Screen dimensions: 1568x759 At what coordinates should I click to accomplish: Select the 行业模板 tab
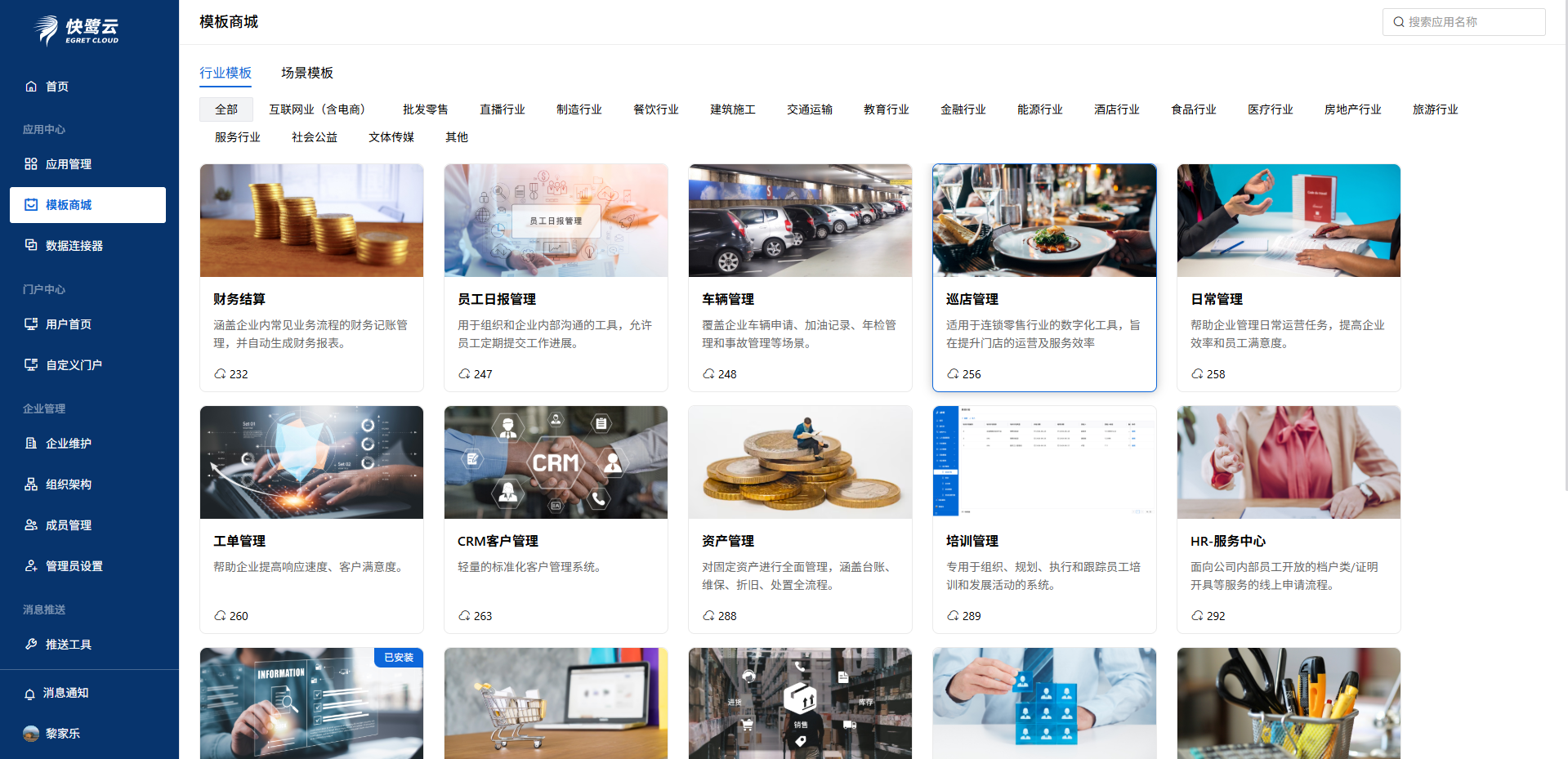coord(226,73)
